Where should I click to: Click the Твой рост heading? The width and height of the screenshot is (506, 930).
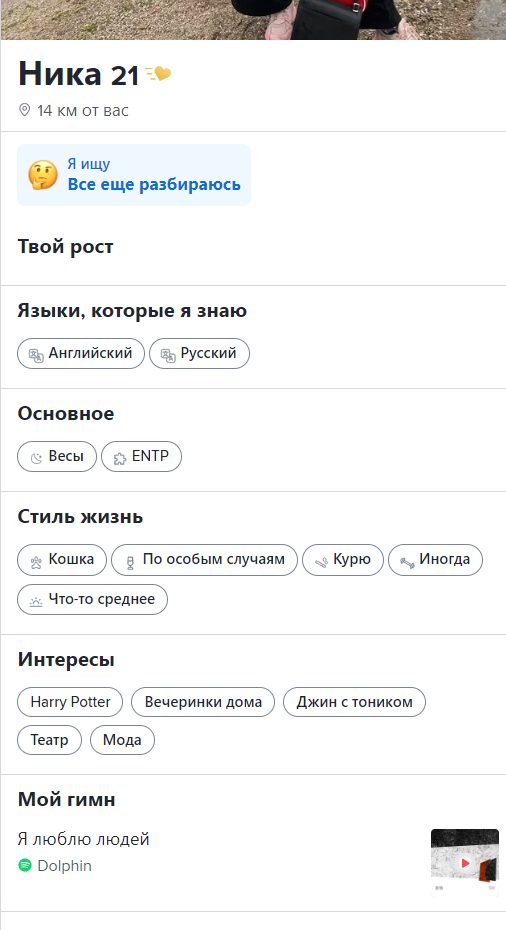coord(65,247)
